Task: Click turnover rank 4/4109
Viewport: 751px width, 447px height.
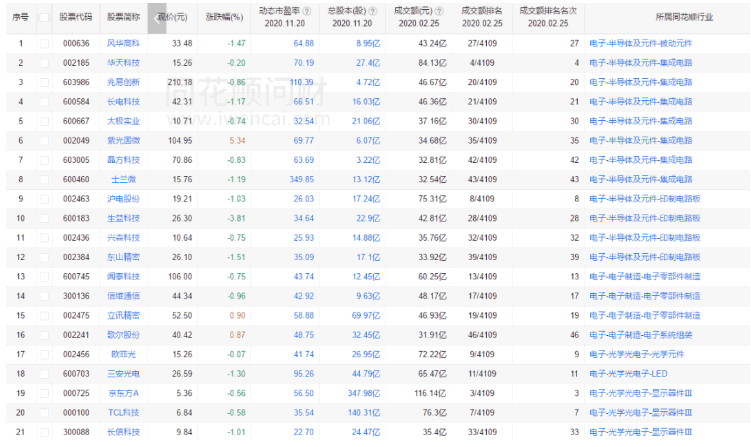Action: pyautogui.click(x=482, y=63)
